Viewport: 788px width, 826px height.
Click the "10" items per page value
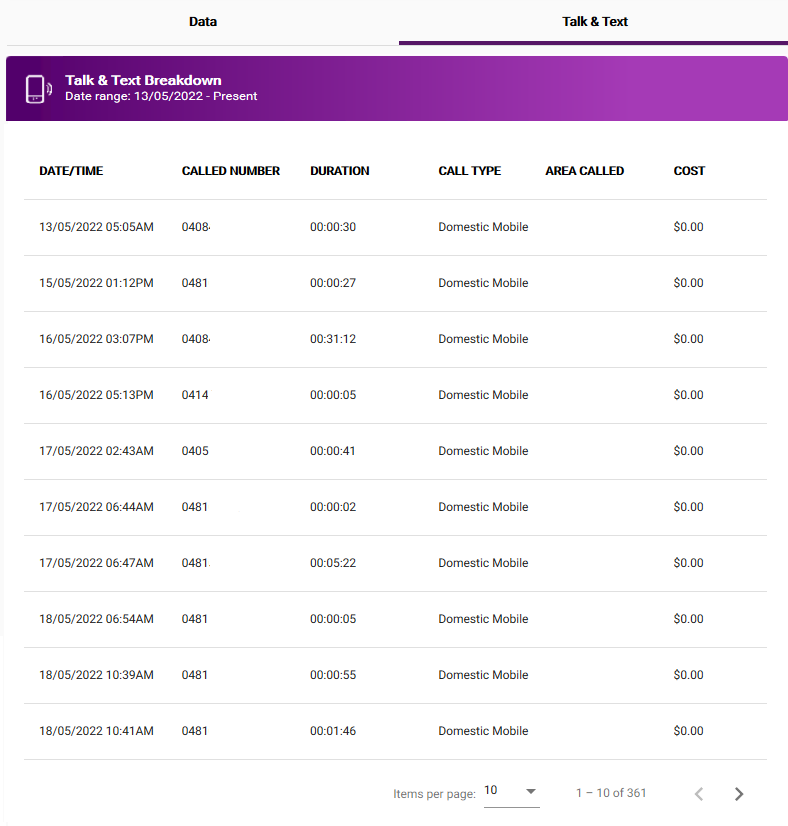[x=492, y=790]
